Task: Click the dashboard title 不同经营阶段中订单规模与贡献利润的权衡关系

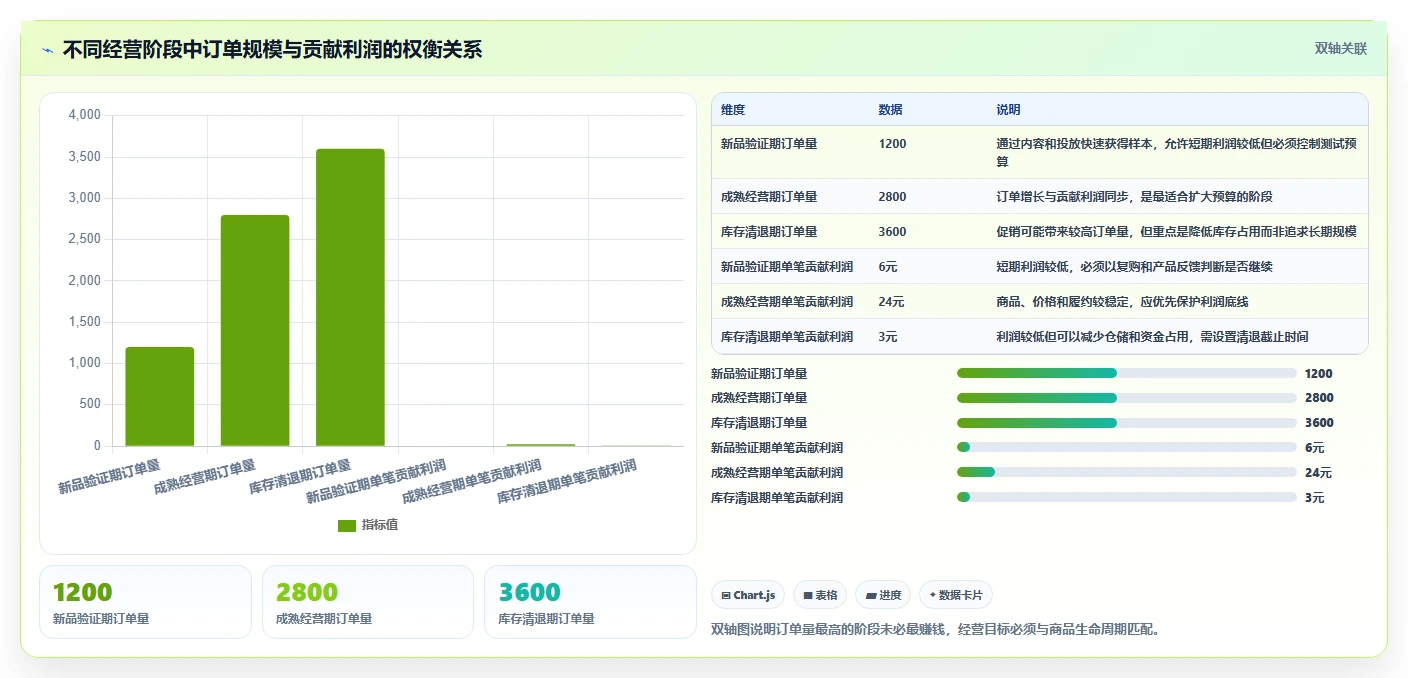Action: (272, 49)
